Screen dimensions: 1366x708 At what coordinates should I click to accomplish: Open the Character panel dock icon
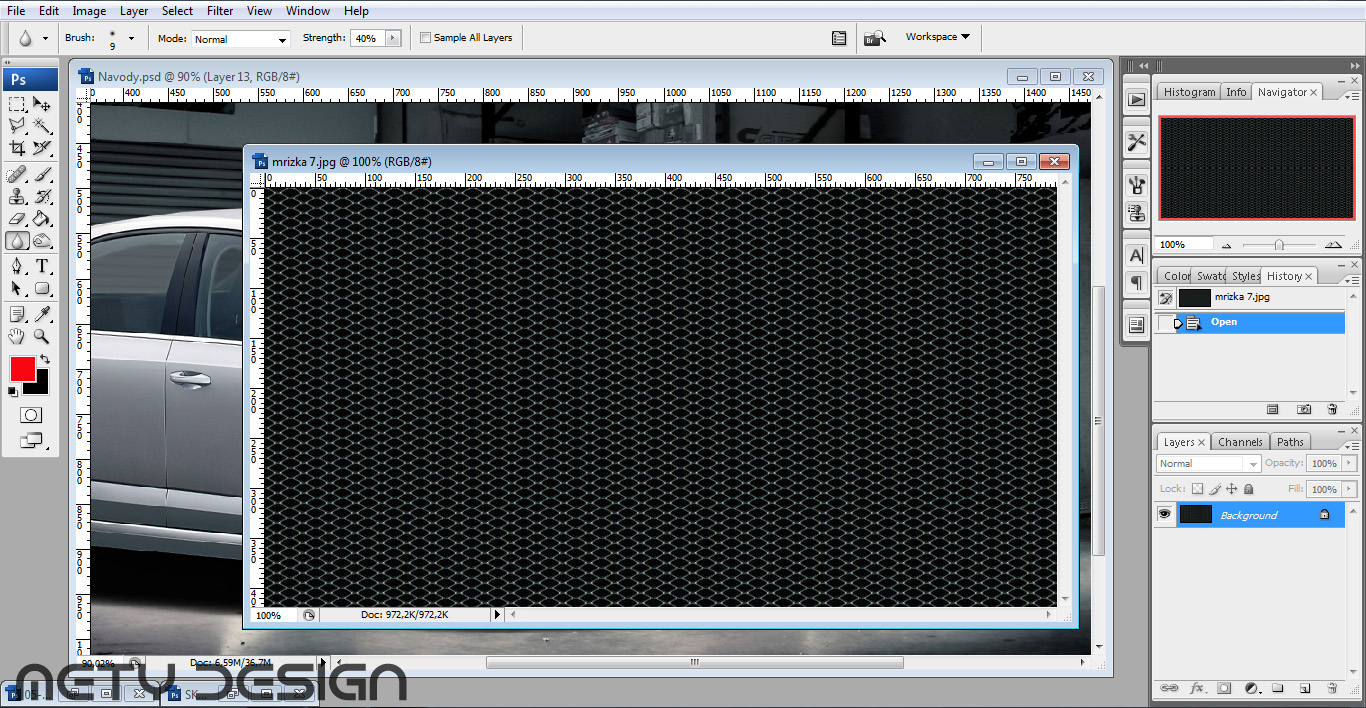(1136, 255)
